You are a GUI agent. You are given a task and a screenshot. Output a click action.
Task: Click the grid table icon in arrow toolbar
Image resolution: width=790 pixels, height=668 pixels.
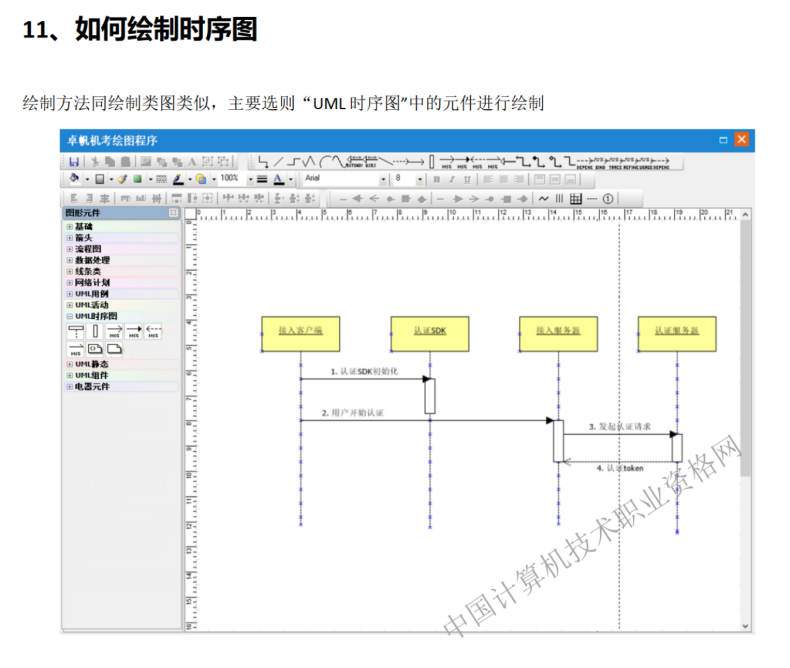click(575, 198)
